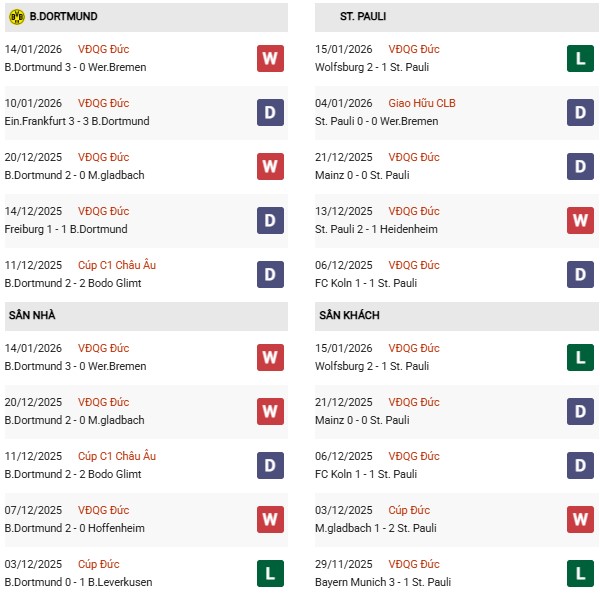Select the D badge for St. Pauli 0 - 0 Wer.Bremen

[x=580, y=112]
